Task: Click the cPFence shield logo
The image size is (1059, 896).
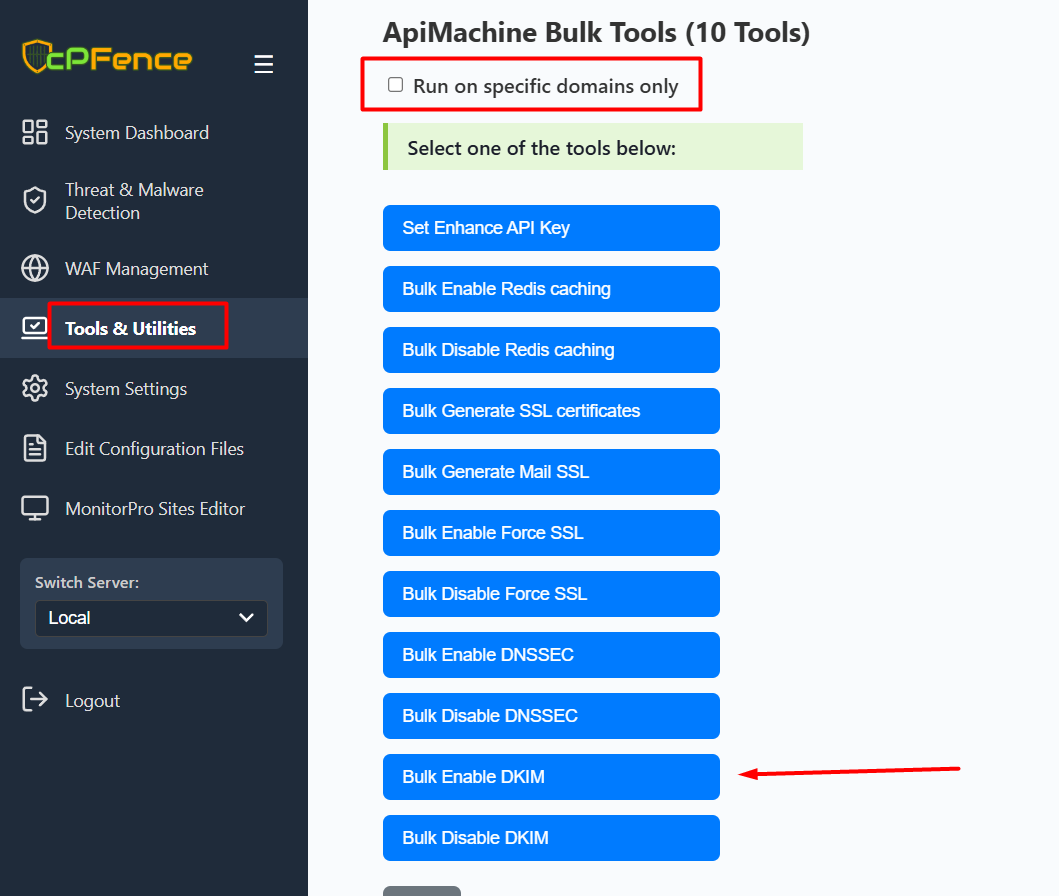Action: click(36, 56)
